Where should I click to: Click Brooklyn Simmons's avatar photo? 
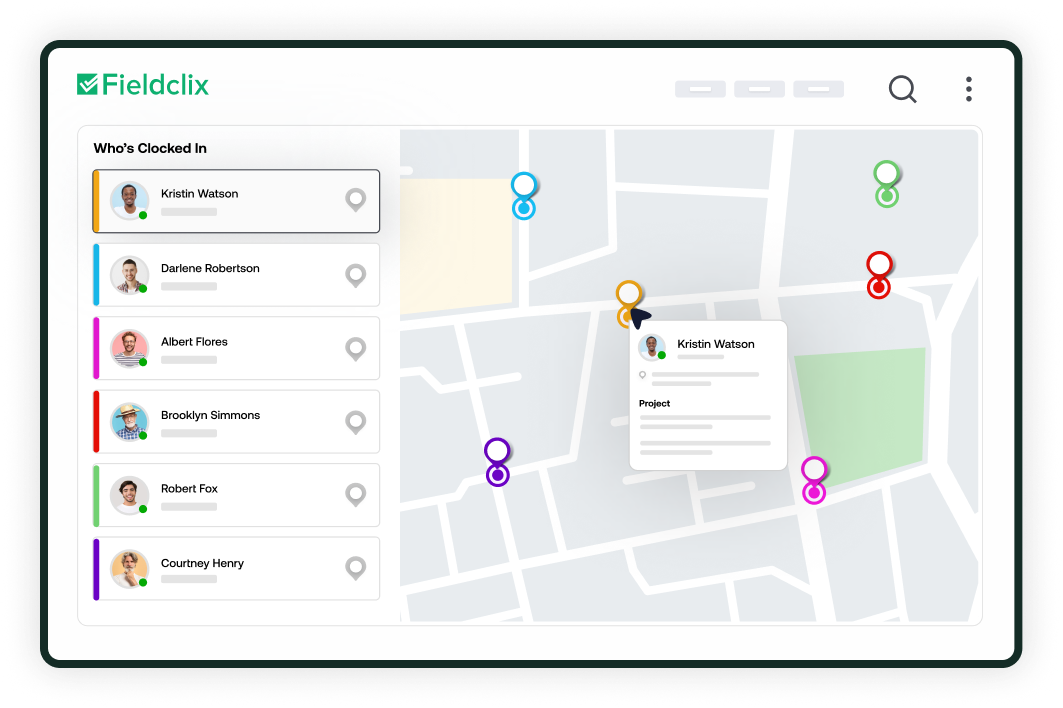[x=129, y=422]
